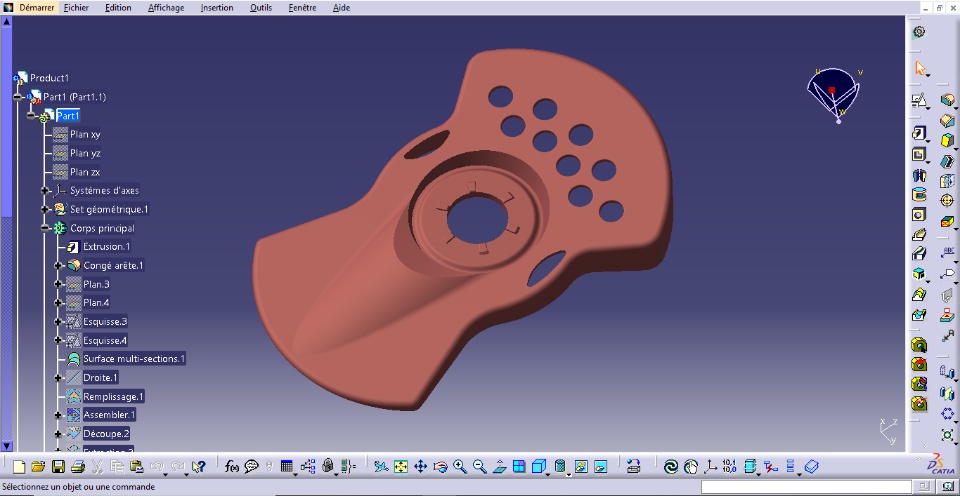Click the spiral update icon
The image size is (960, 496).
pyautogui.click(x=671, y=467)
